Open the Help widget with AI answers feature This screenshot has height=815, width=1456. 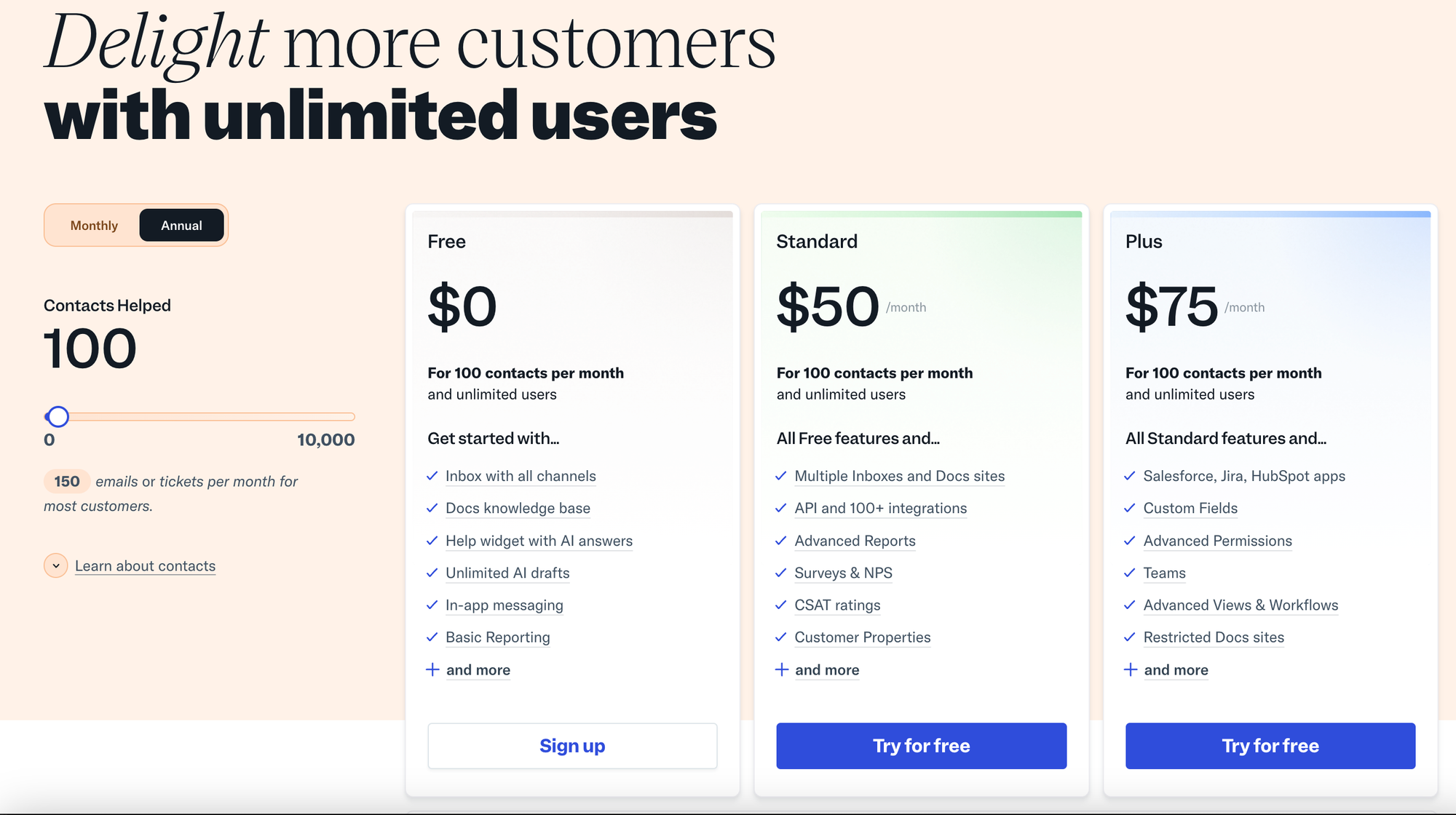pyautogui.click(x=539, y=541)
